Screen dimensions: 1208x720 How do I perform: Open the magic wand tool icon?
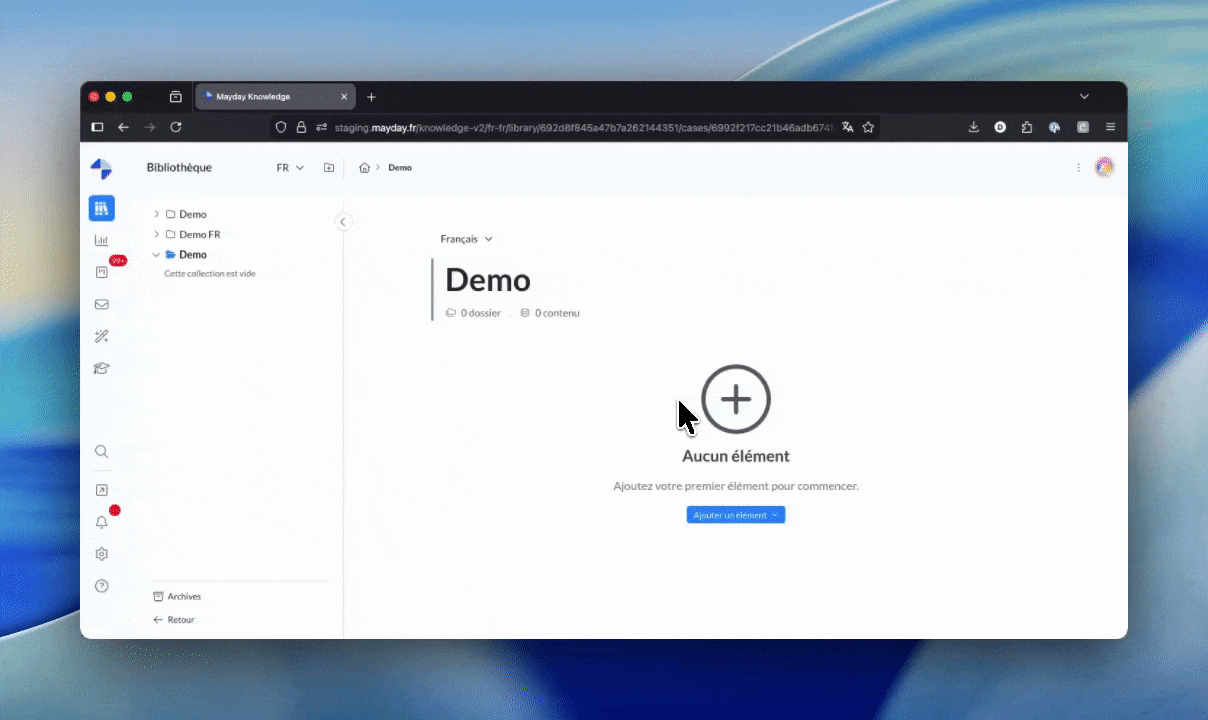coord(101,336)
